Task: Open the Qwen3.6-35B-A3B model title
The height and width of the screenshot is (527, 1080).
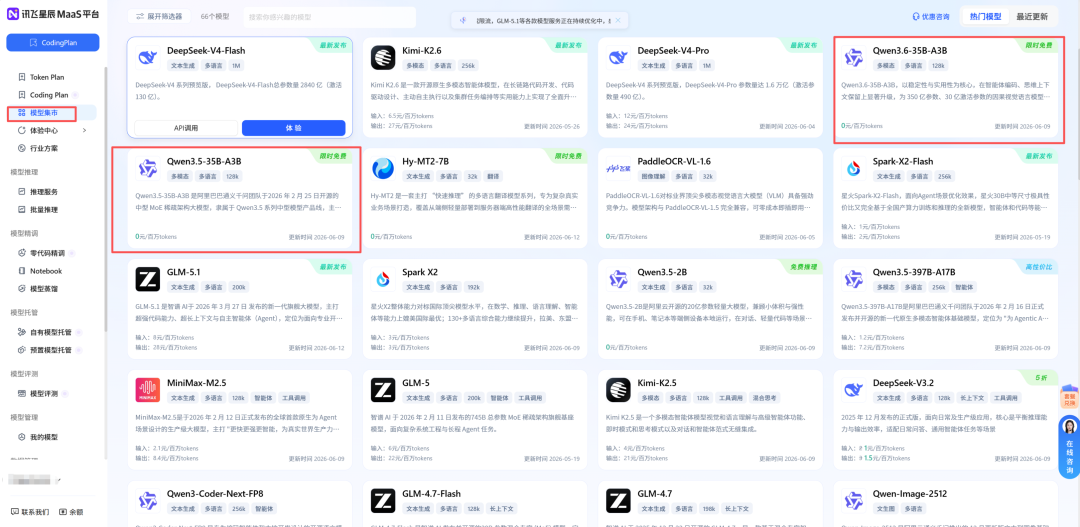Action: 910,50
